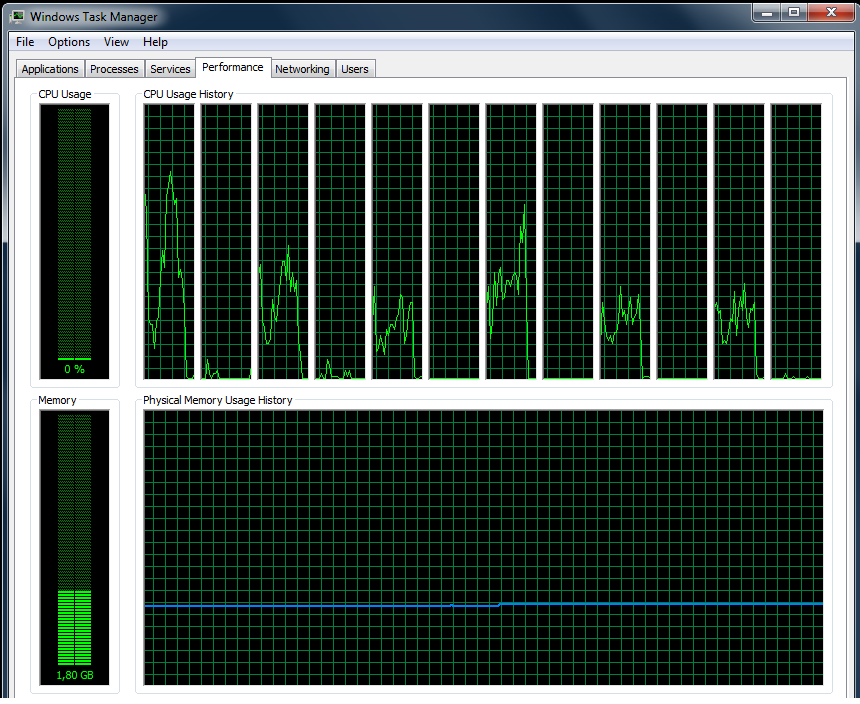Open the View menu
860x704 pixels.
point(116,42)
